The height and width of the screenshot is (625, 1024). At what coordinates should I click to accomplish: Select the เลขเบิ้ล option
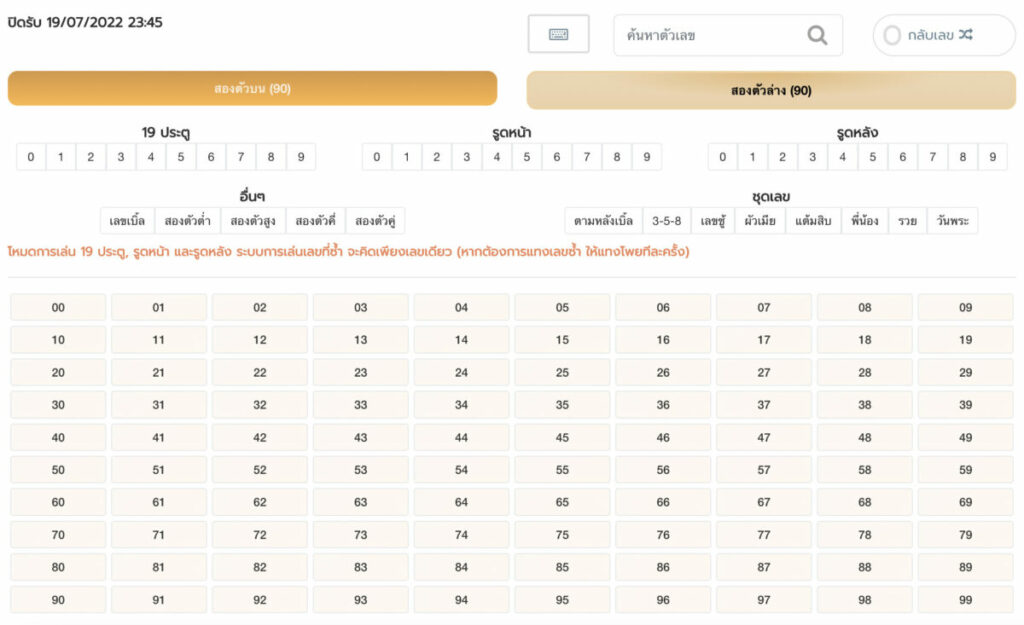[128, 220]
